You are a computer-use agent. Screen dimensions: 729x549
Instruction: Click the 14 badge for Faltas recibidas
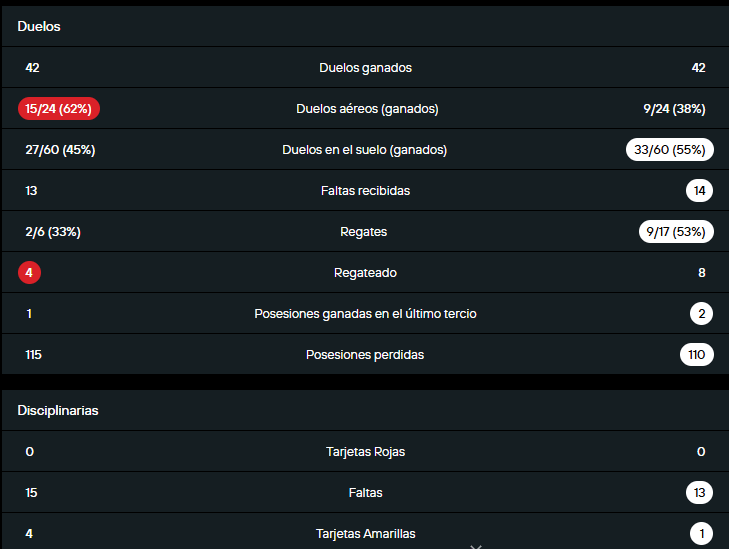click(700, 190)
